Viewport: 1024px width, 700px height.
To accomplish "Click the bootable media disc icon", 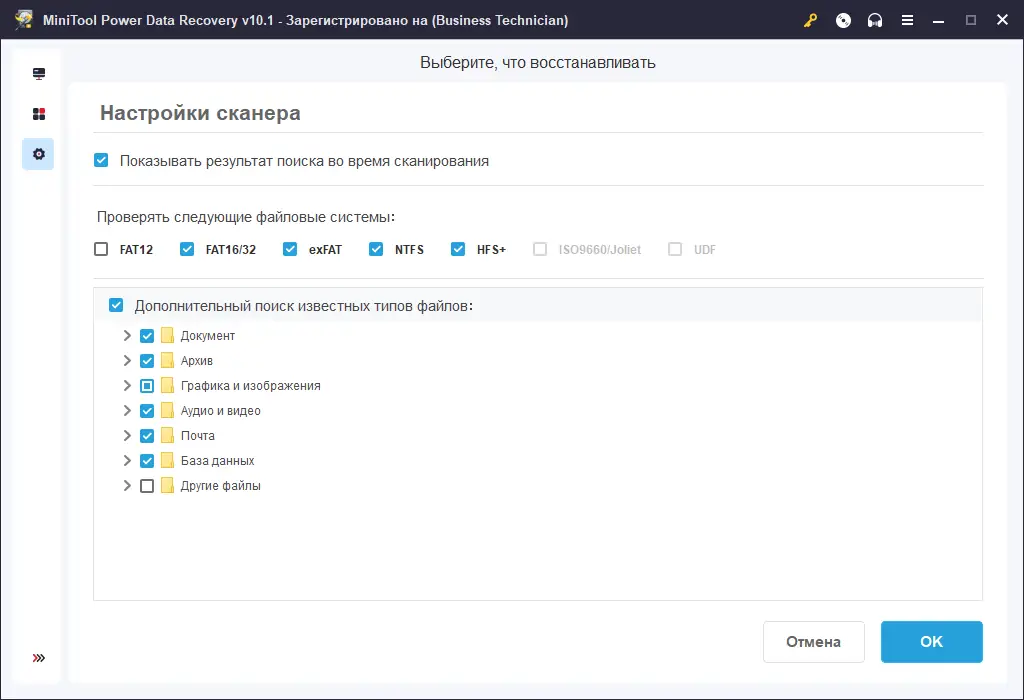I will tap(843, 20).
